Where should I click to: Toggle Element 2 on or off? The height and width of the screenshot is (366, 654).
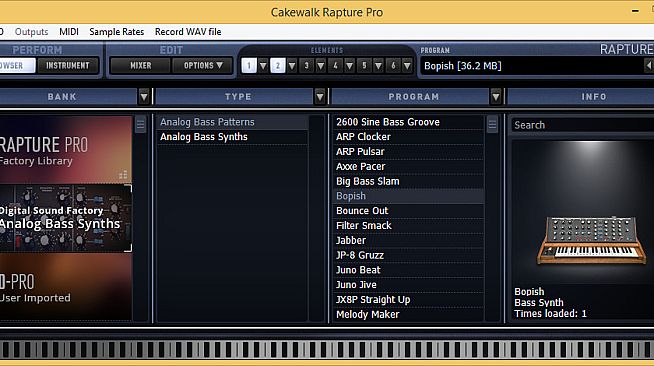tap(278, 65)
